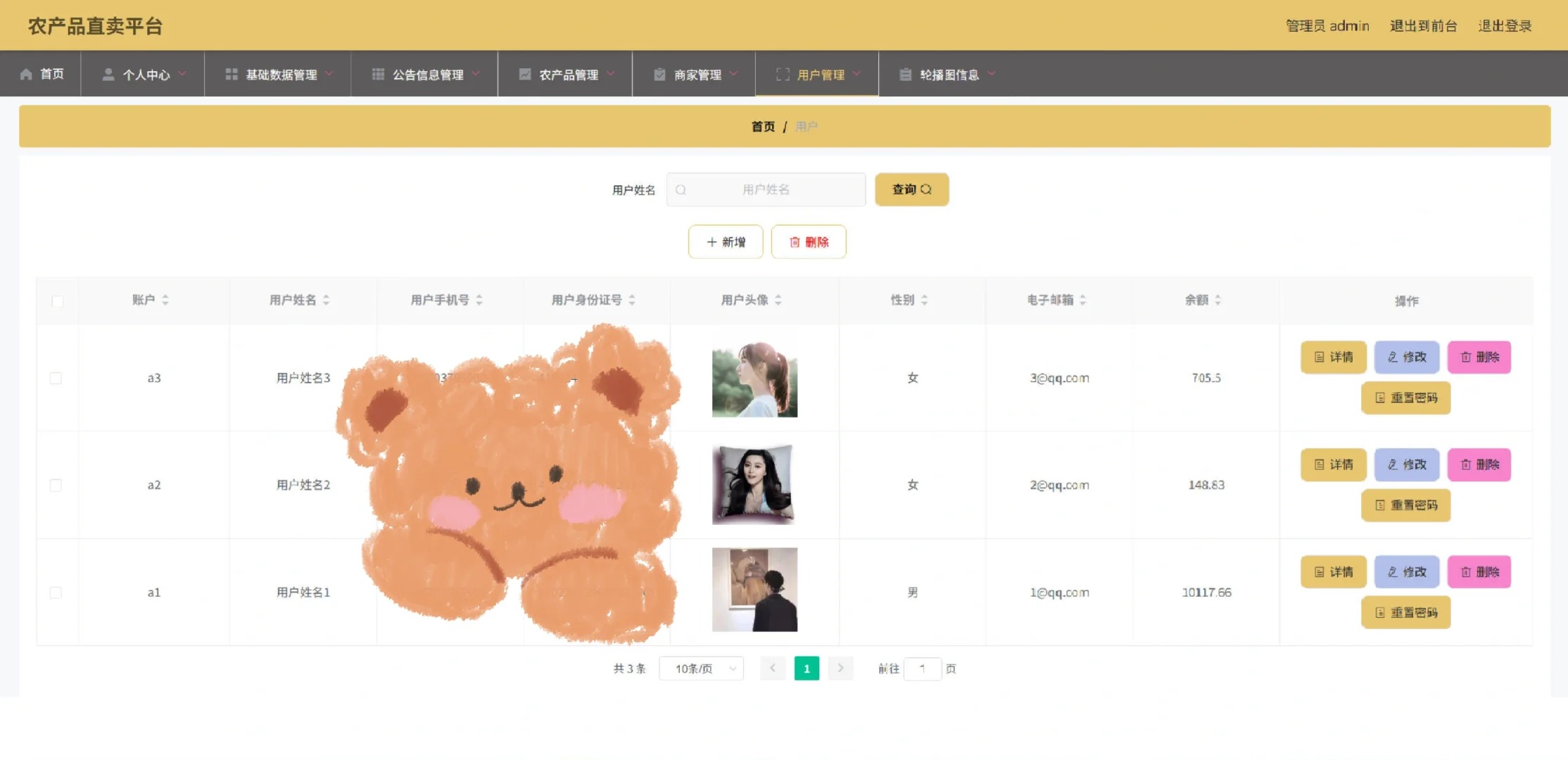Click 退出登录 link at top right
Image resolution: width=1568 pixels, height=760 pixels.
[x=1505, y=26]
